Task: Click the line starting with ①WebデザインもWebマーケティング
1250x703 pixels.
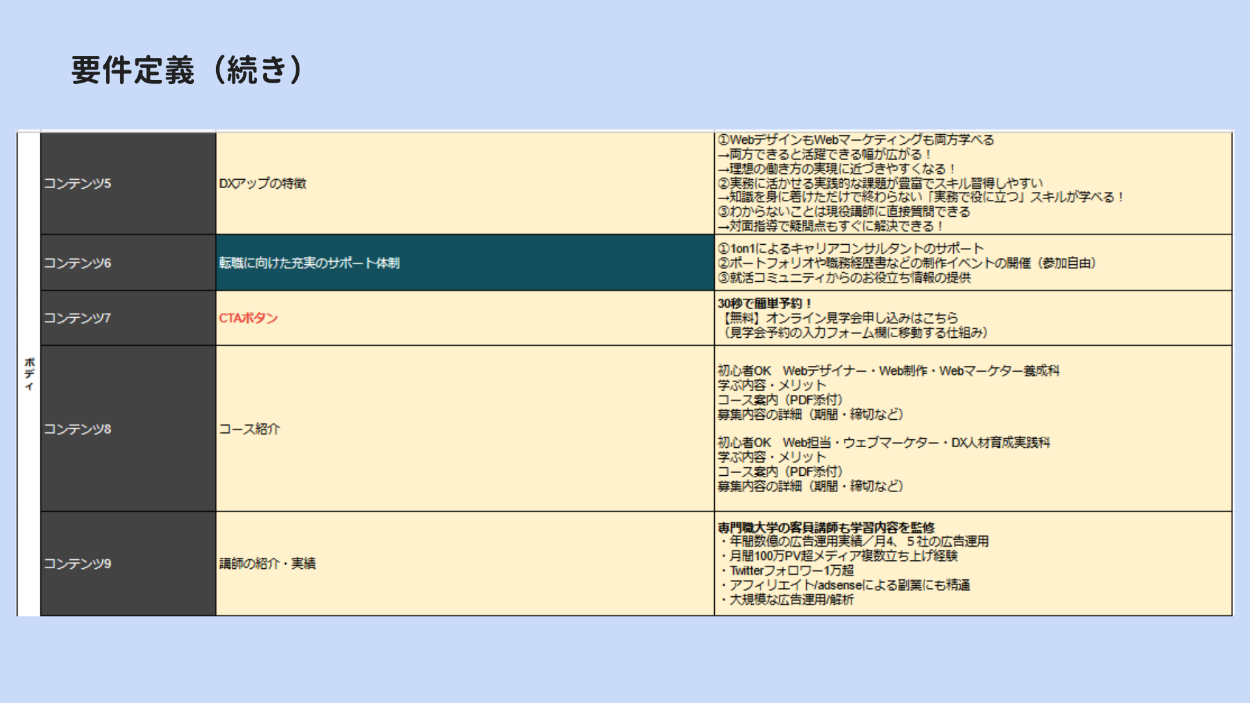Action: (x=856, y=140)
